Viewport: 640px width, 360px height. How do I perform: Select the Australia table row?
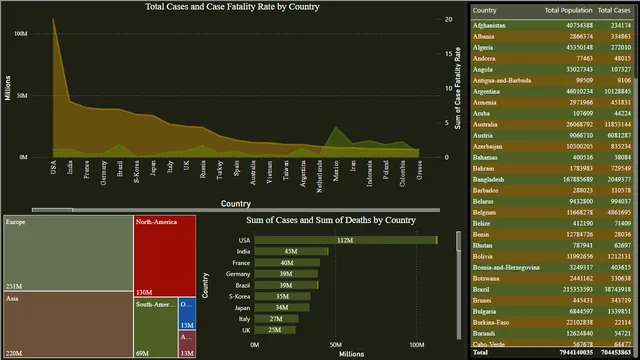pos(552,124)
